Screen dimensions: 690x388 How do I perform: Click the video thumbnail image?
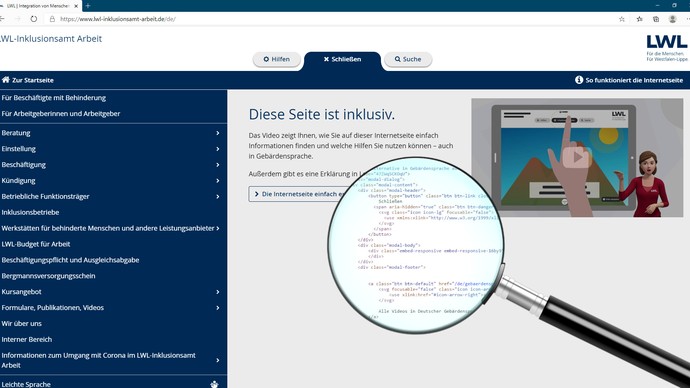point(577,157)
